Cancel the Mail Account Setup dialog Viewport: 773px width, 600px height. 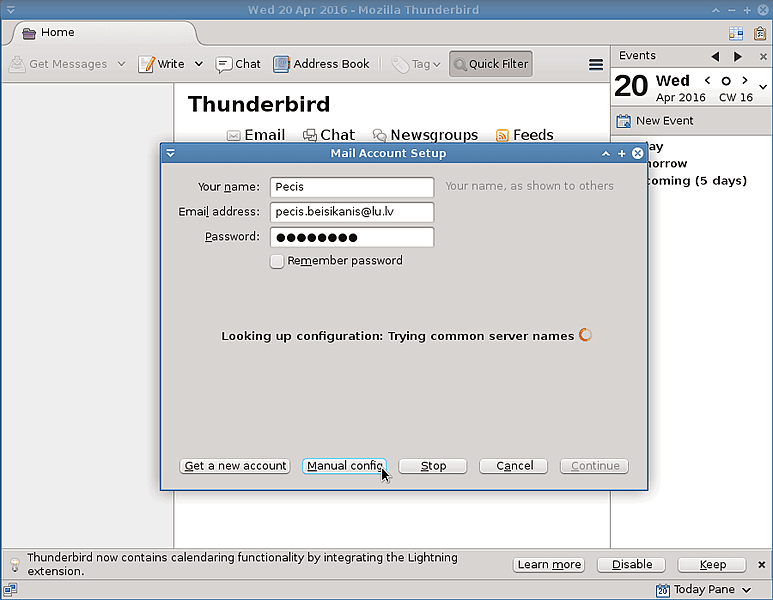pos(514,466)
